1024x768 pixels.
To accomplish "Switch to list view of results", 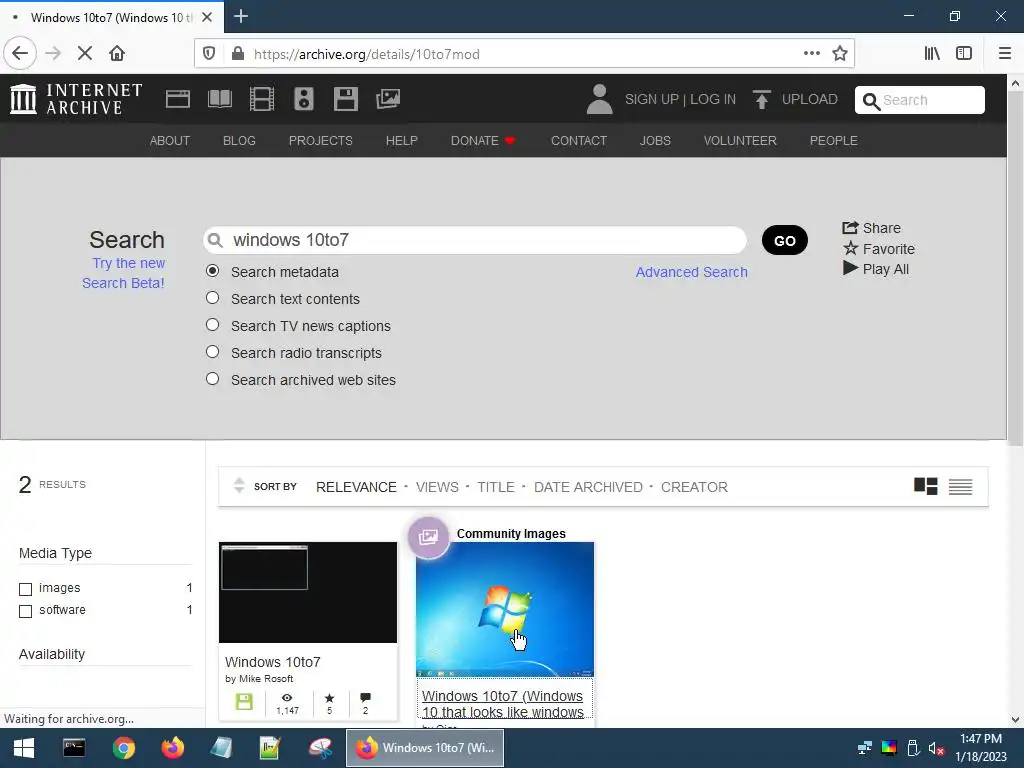I will tap(961, 487).
